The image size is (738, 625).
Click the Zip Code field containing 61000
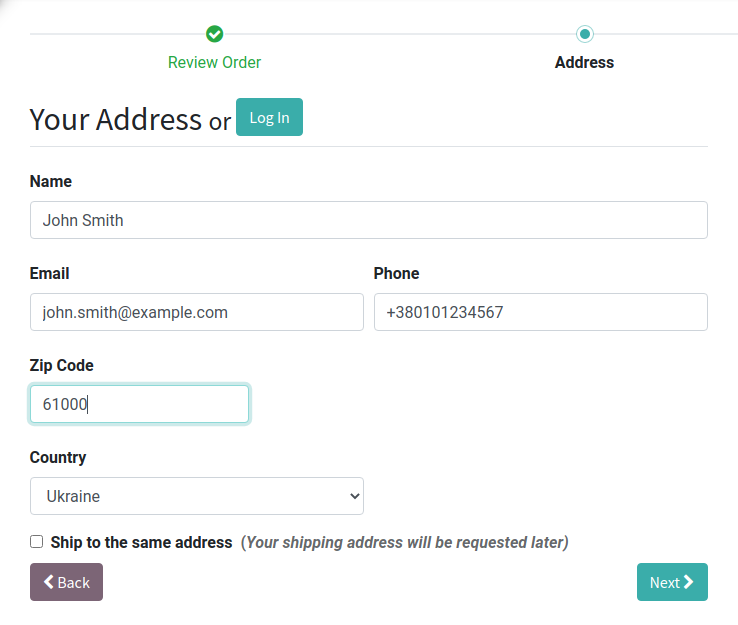[139, 404]
